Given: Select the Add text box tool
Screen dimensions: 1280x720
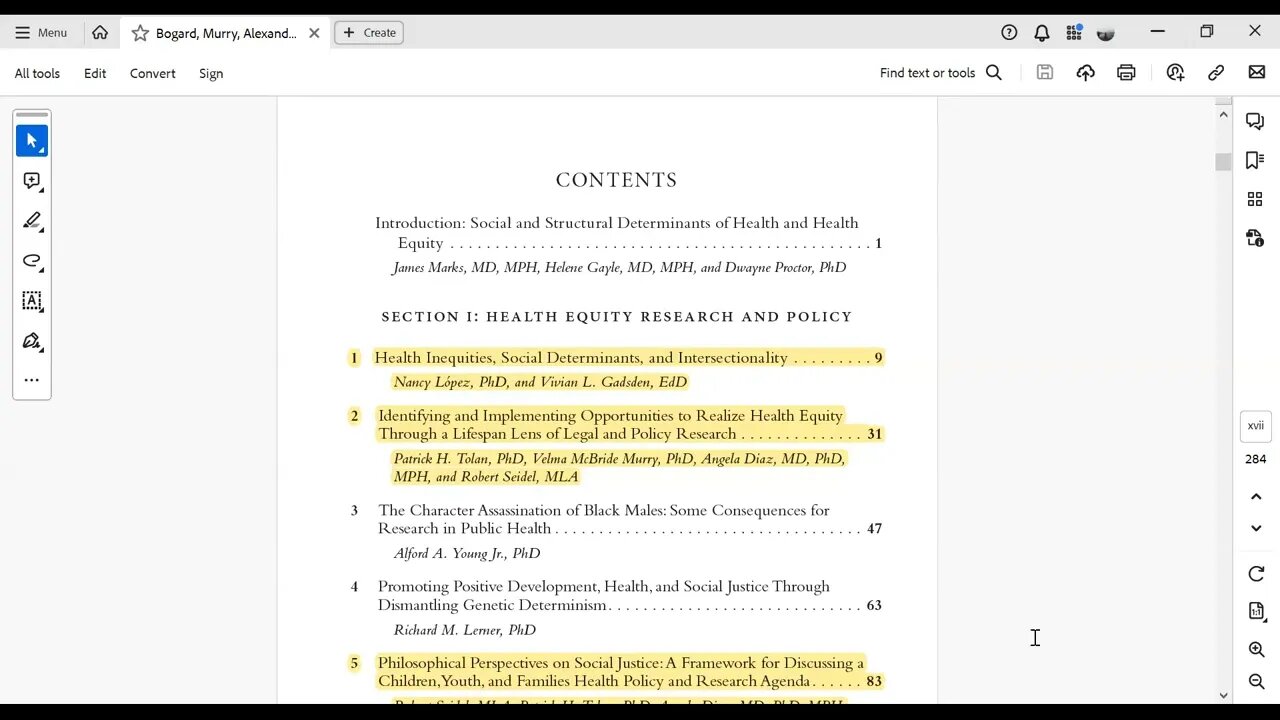Looking at the screenshot, I should coord(32,301).
